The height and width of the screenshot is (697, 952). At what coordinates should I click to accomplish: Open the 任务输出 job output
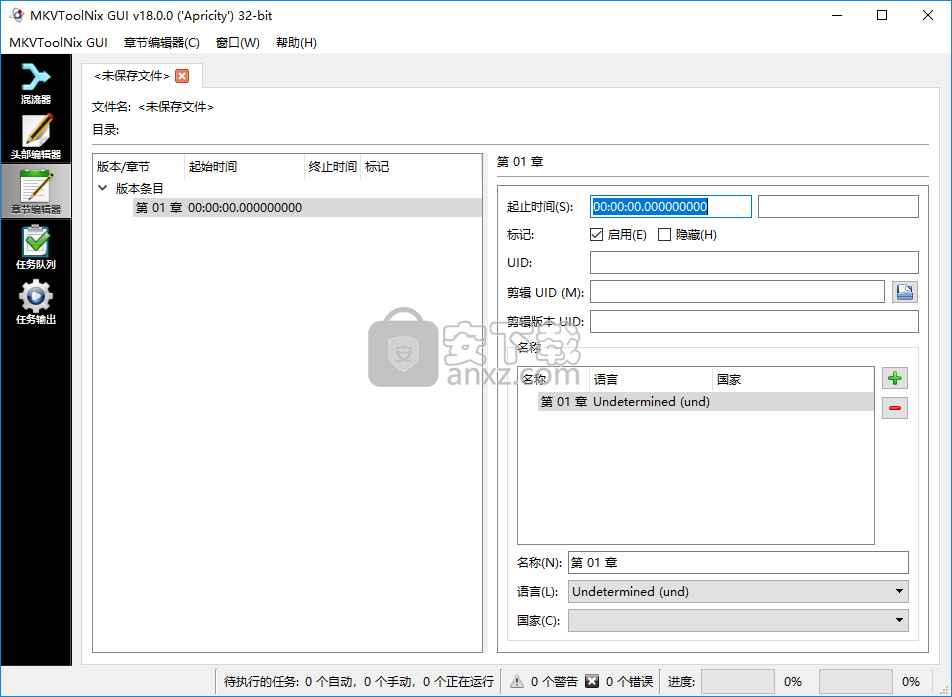click(x=36, y=301)
